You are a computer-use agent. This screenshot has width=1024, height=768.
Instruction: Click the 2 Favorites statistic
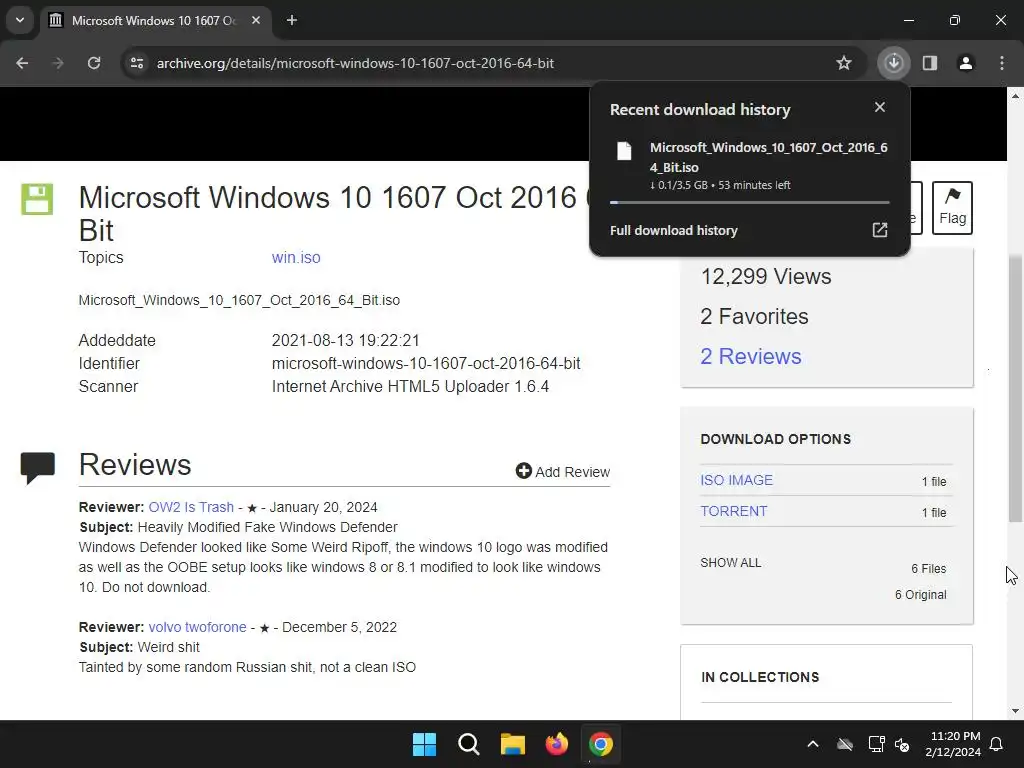coord(754,317)
